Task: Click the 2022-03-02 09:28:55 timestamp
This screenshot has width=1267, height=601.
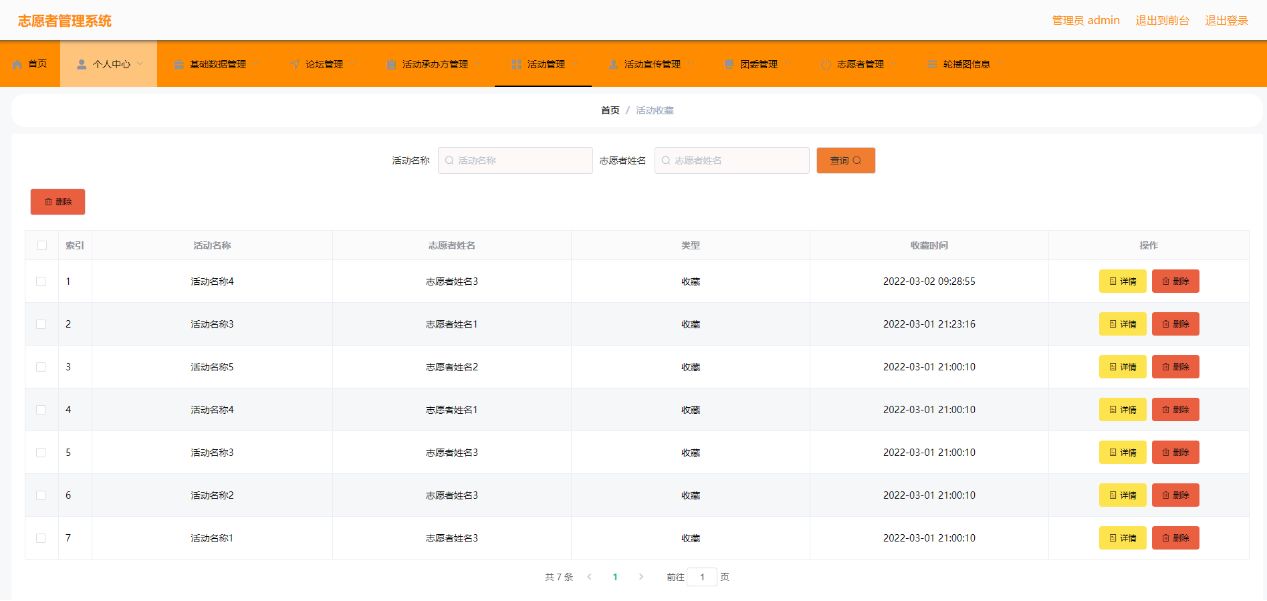Action: click(929, 281)
